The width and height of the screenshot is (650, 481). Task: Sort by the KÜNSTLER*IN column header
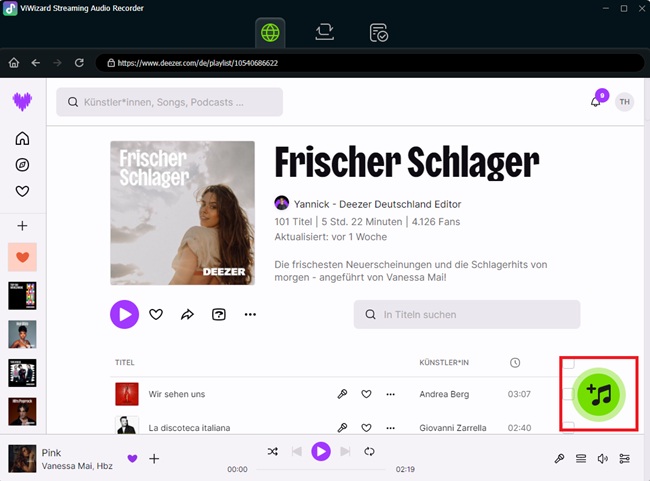[444, 362]
